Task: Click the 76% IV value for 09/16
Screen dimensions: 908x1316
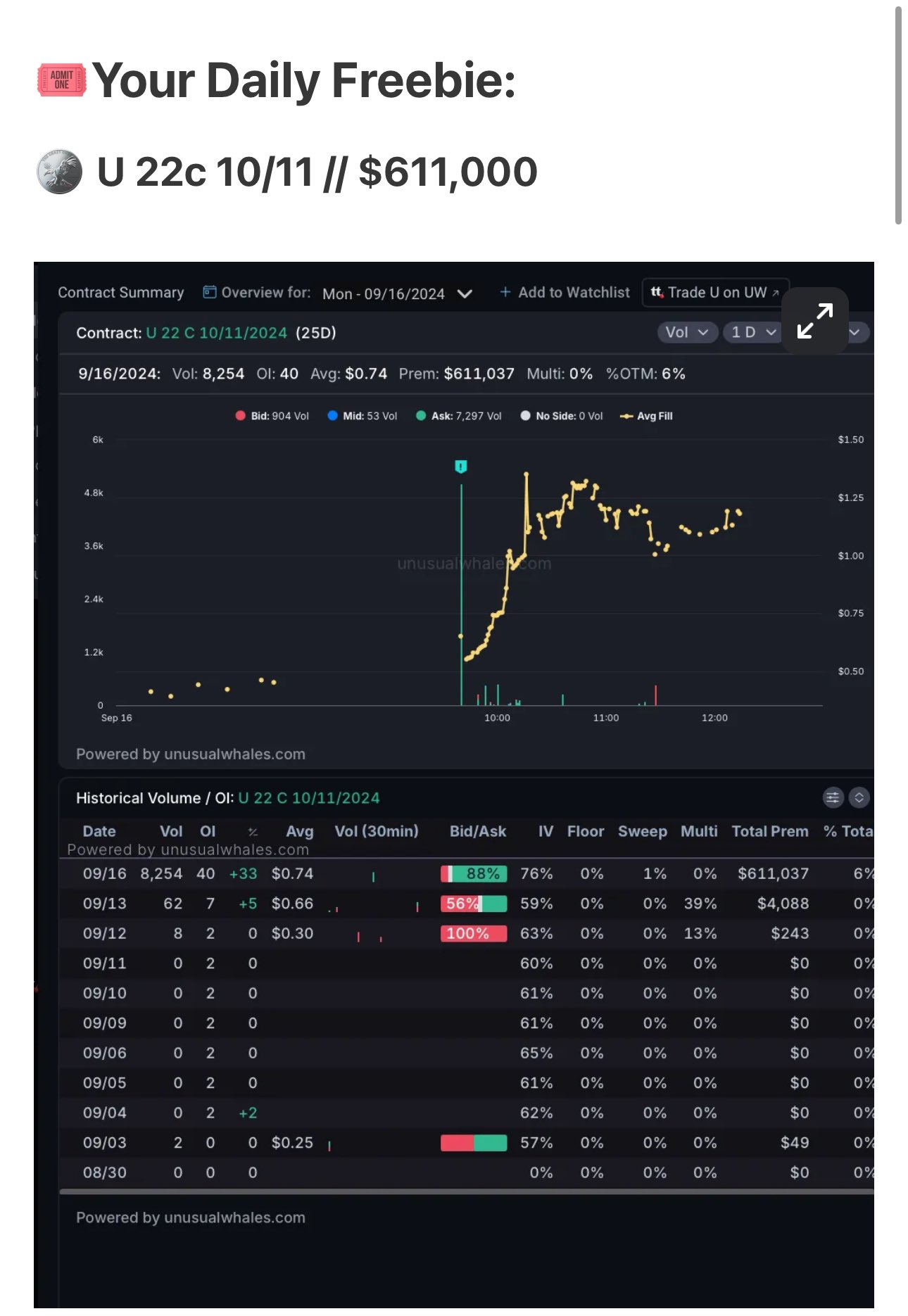Action: [x=536, y=873]
